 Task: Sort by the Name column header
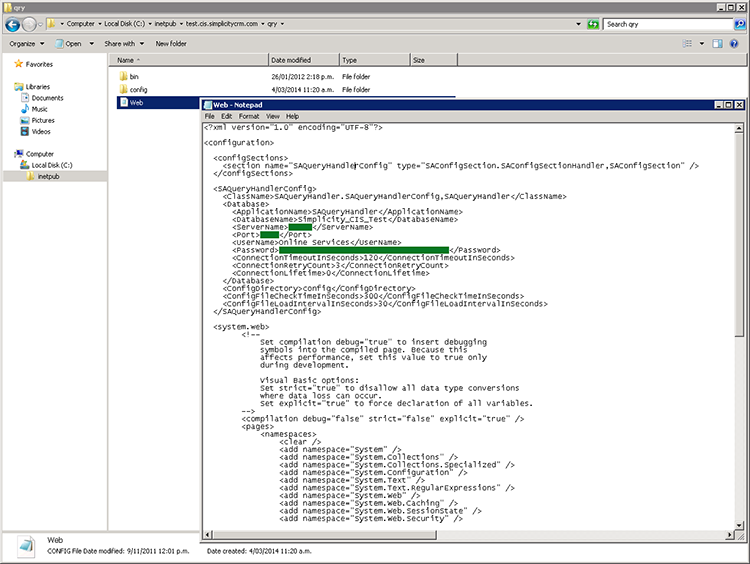188,60
